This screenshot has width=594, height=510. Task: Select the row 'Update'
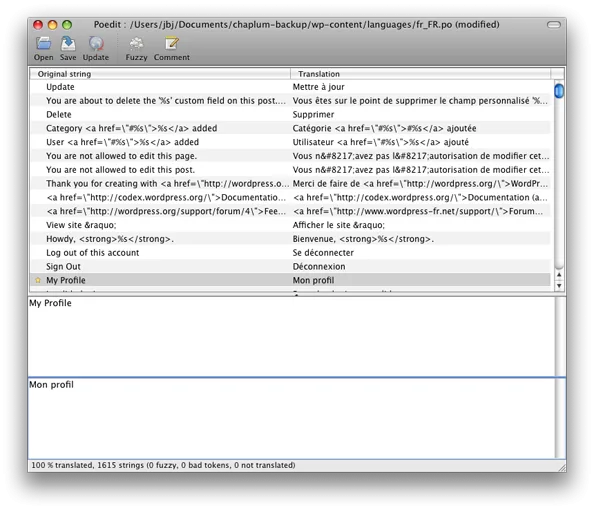click(x=290, y=87)
